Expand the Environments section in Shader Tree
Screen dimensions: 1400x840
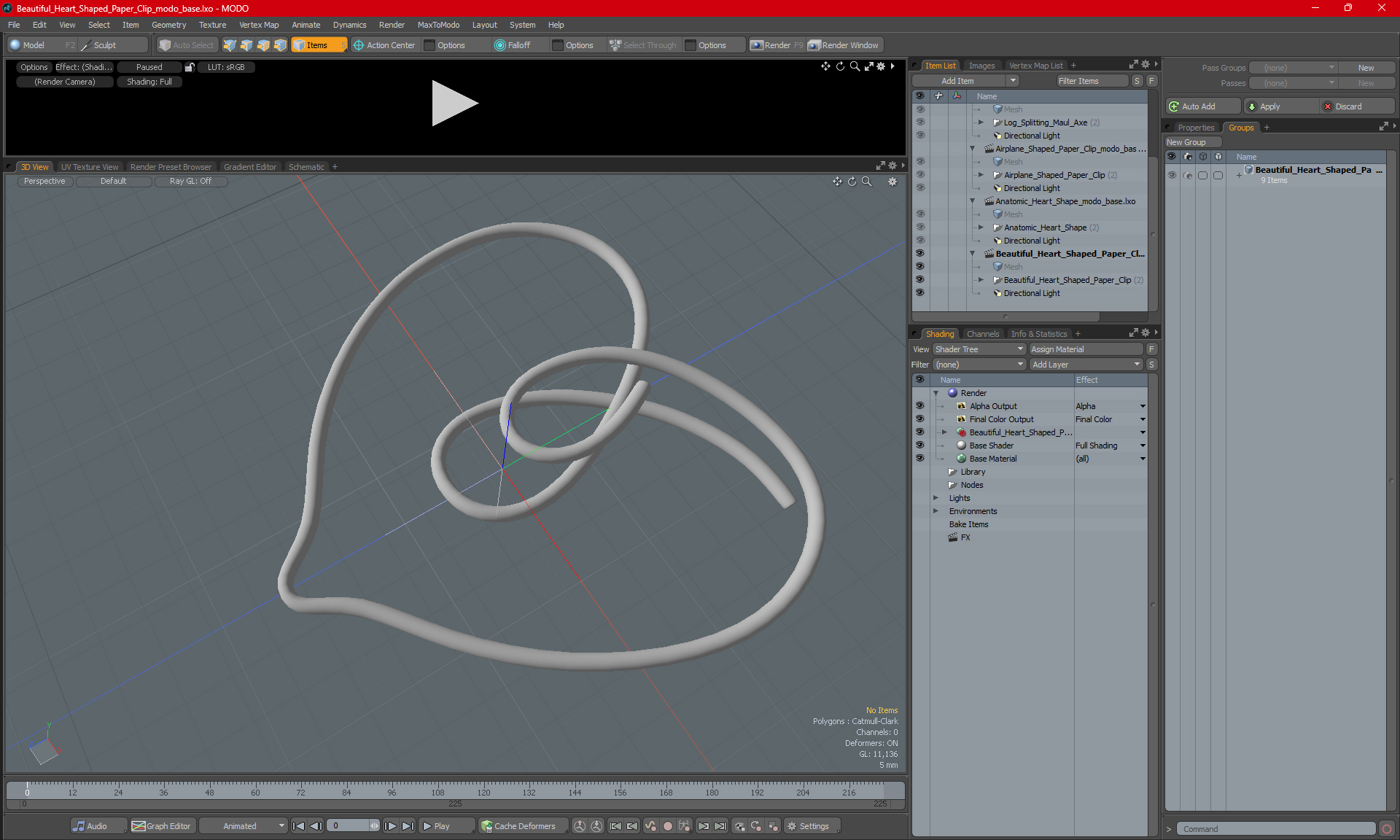tap(934, 511)
